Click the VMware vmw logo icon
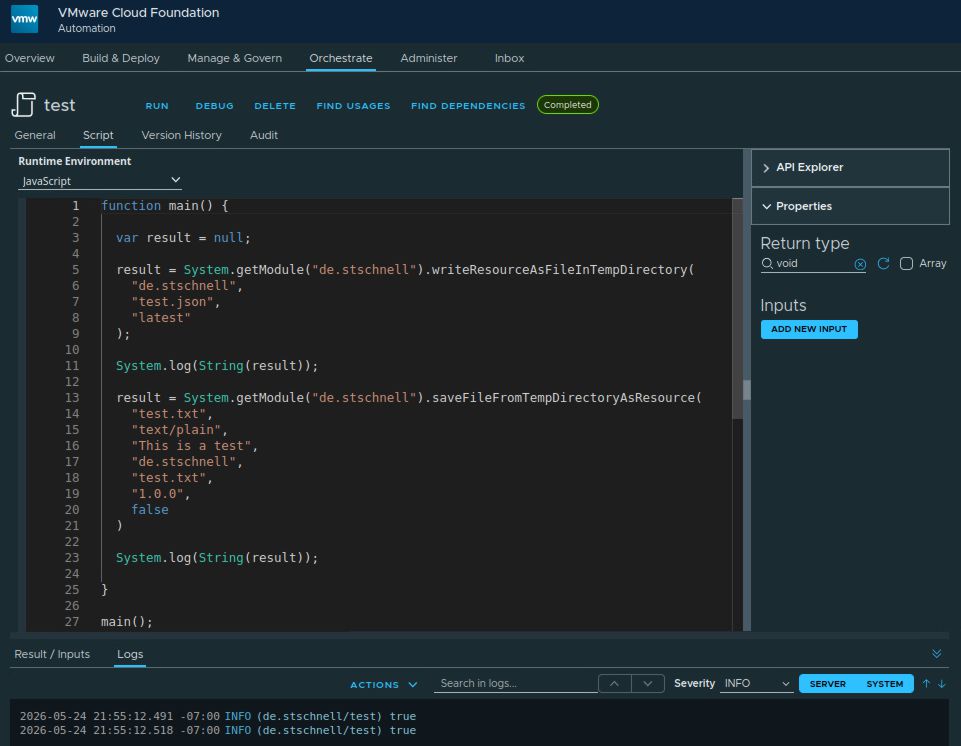This screenshot has height=746, width=961. coord(25,19)
